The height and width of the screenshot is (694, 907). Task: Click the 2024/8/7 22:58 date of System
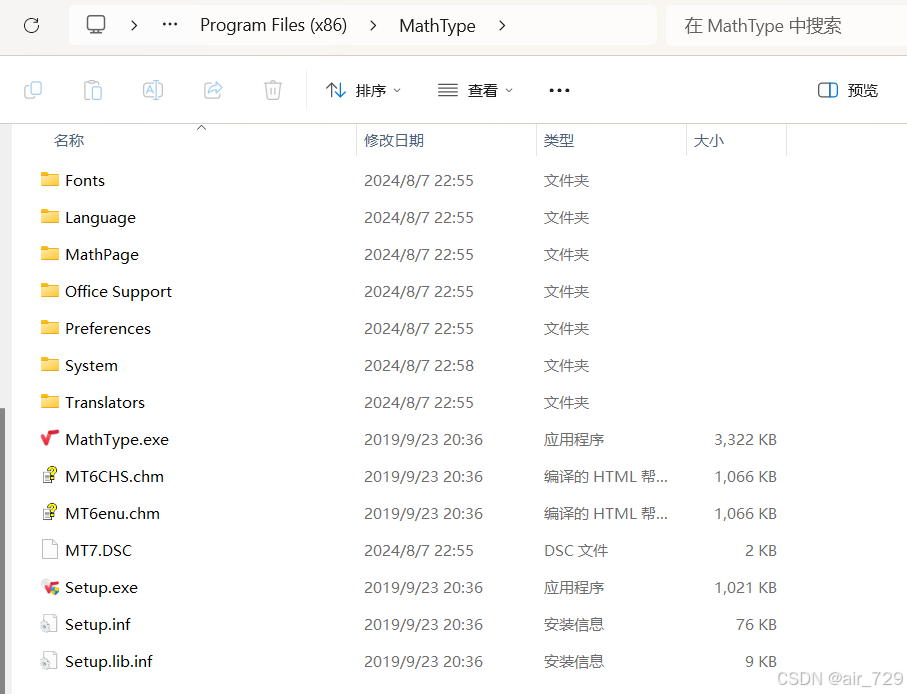[x=419, y=366]
